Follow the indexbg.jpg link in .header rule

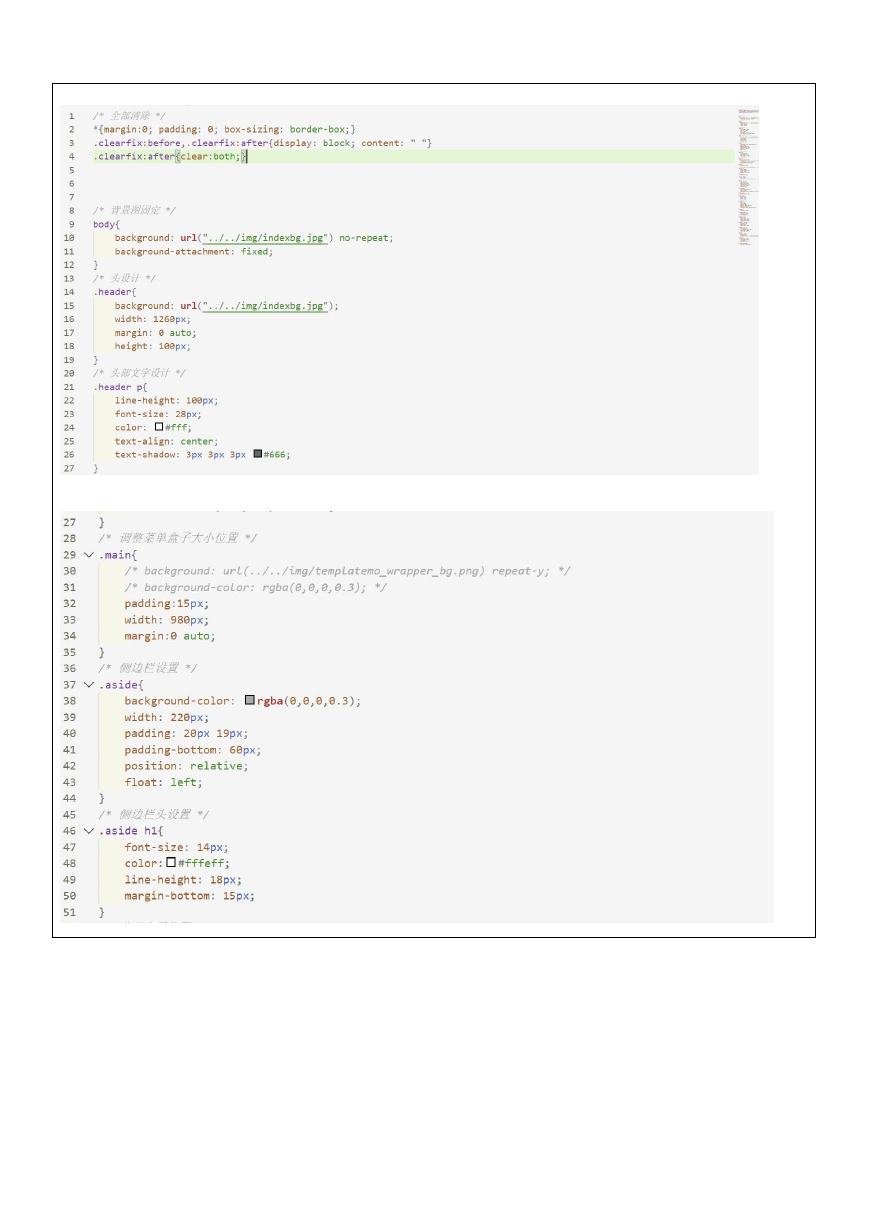pos(264,306)
